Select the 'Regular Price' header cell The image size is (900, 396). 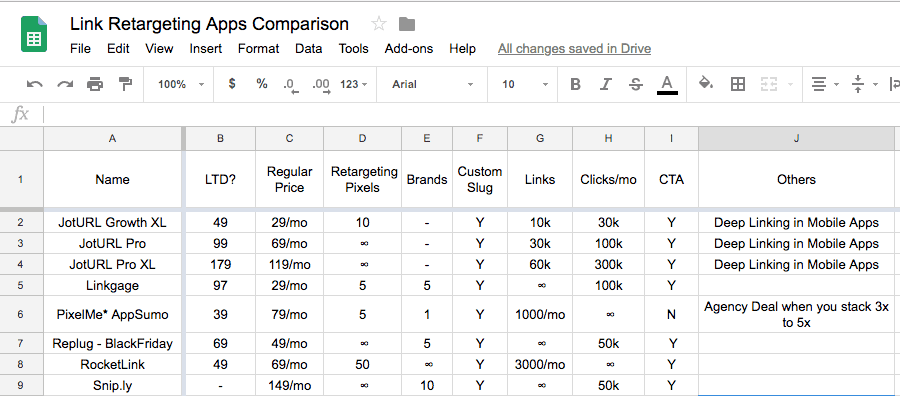pyautogui.click(x=289, y=179)
